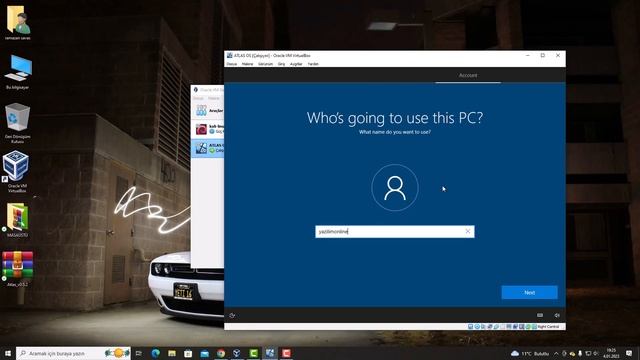This screenshot has height=360, width=640.
Task: Click the USB status icon in VirtualBox
Action: point(496,327)
